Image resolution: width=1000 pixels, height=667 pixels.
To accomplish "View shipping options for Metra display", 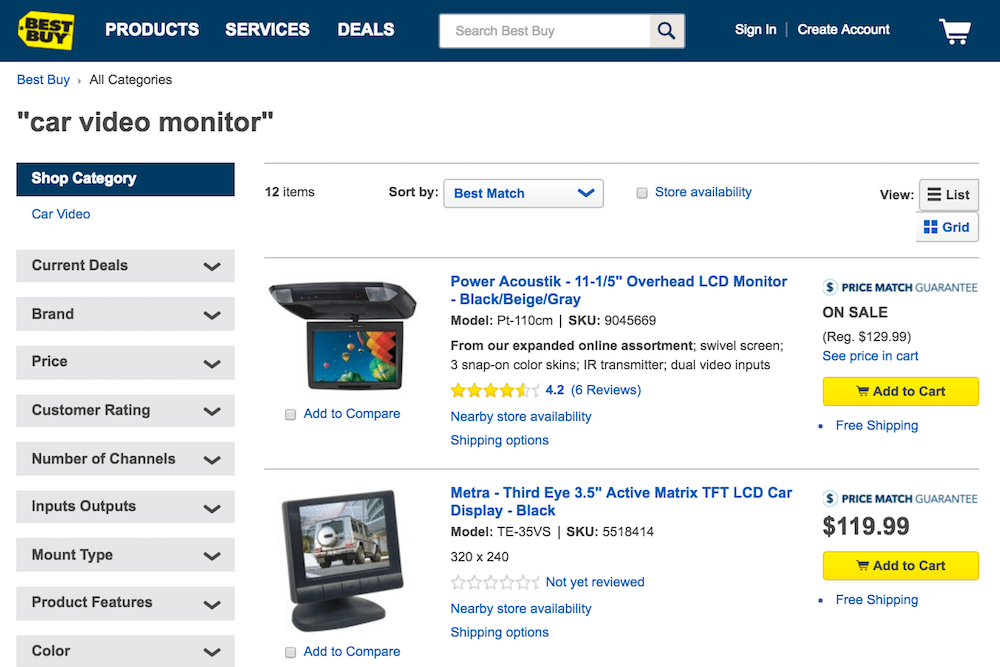I will [x=499, y=633].
